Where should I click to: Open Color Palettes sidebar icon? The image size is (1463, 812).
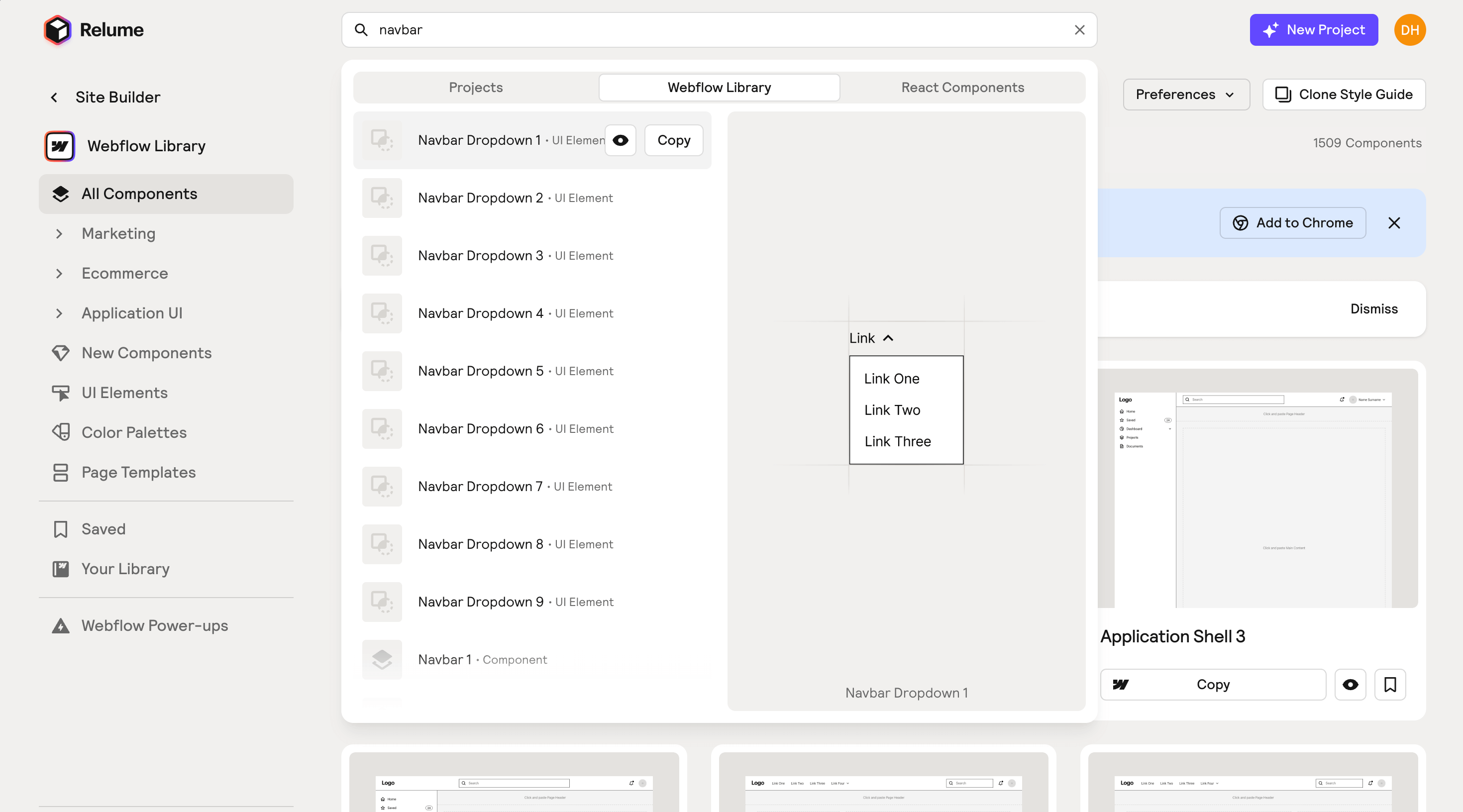(x=60, y=432)
